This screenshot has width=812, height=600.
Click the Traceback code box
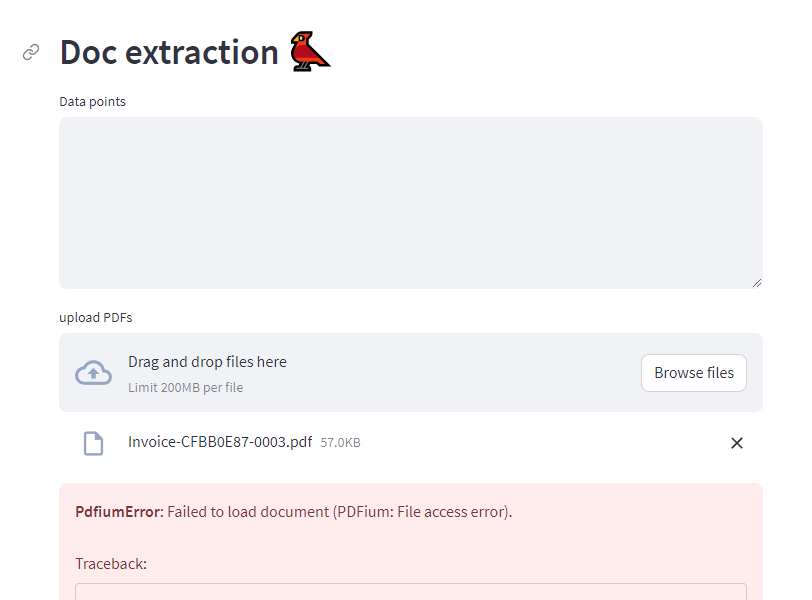pos(410,592)
